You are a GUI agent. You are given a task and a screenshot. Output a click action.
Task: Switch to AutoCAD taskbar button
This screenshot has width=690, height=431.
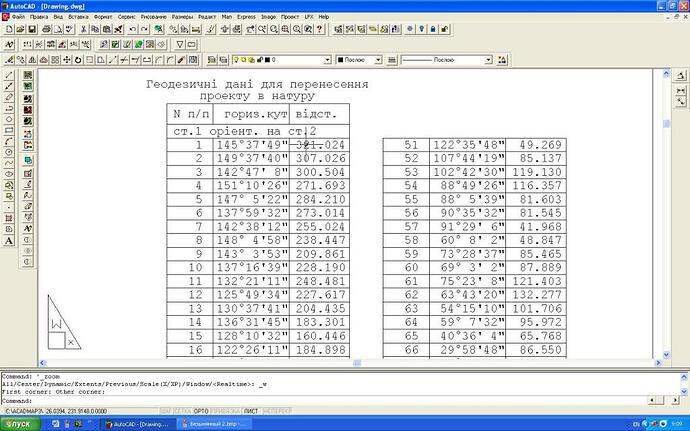[x=139, y=424]
